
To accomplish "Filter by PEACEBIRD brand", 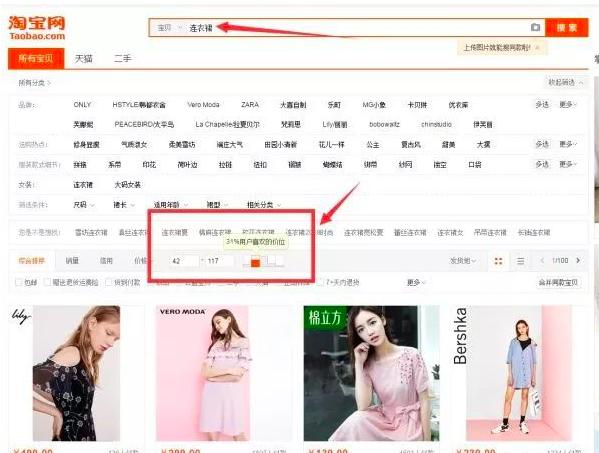I will click(144, 125).
